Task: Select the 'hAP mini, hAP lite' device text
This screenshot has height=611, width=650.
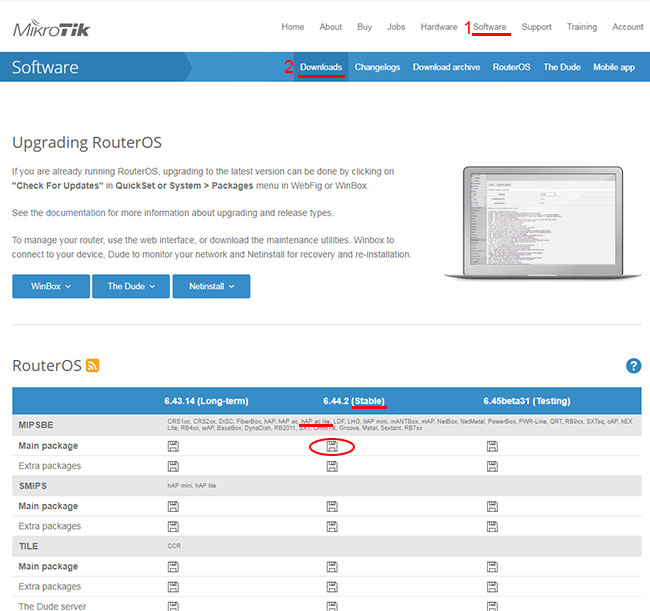Action: coord(192,485)
